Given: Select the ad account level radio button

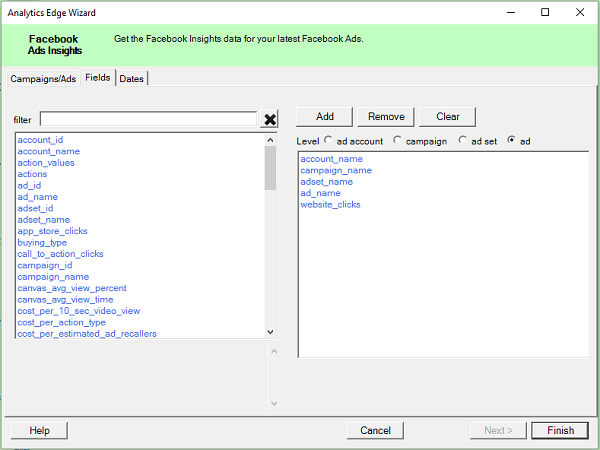Looking at the screenshot, I should 328,140.
